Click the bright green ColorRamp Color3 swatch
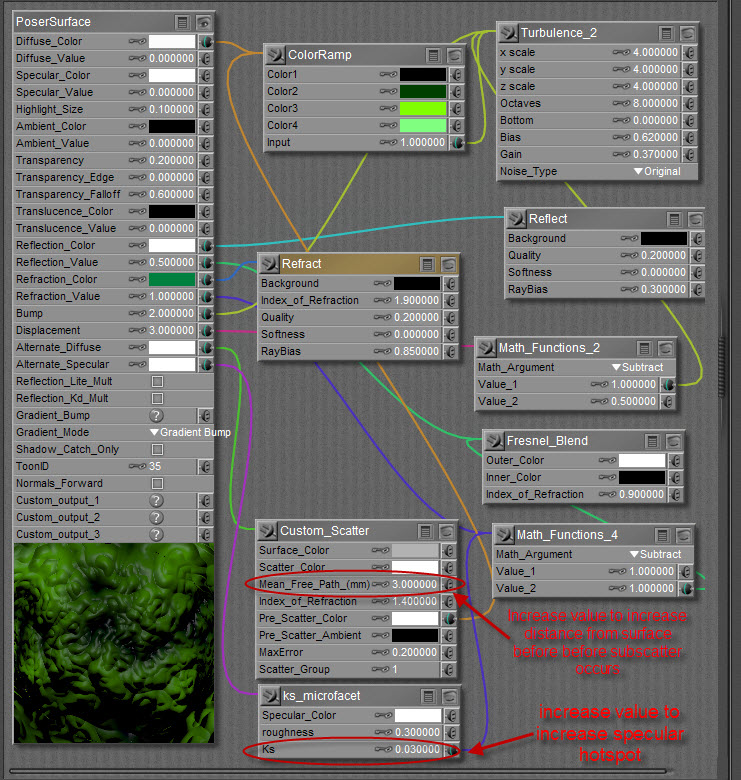 tap(423, 108)
